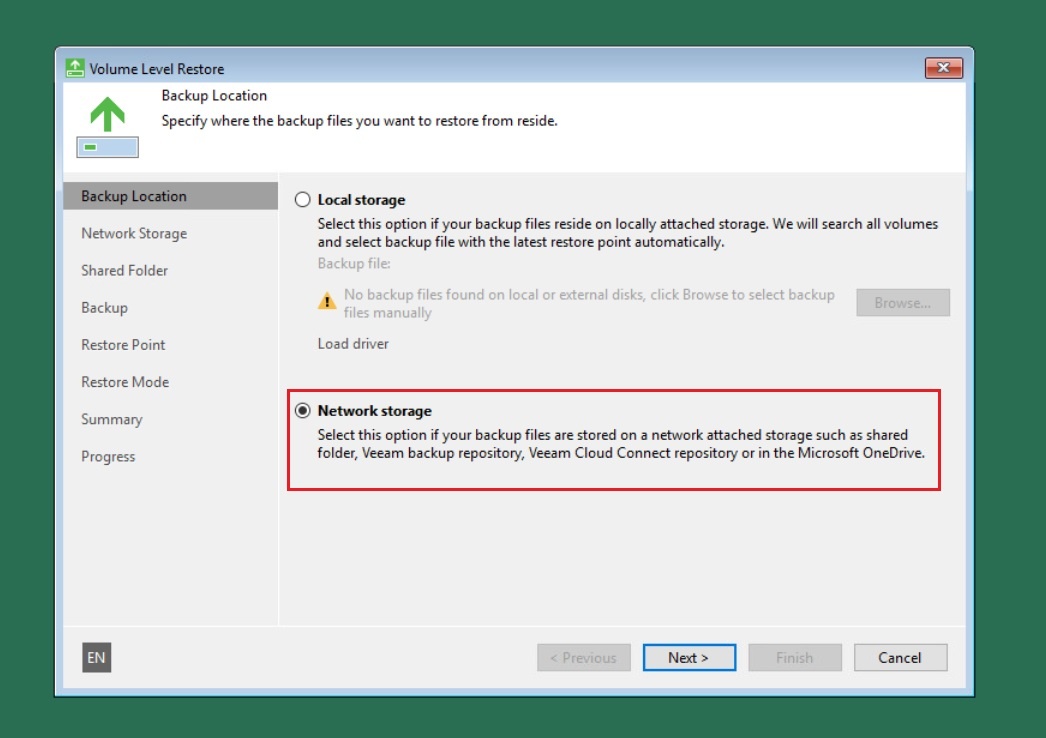
Task: Click the yellow warning triangle icon
Action: coord(327,300)
